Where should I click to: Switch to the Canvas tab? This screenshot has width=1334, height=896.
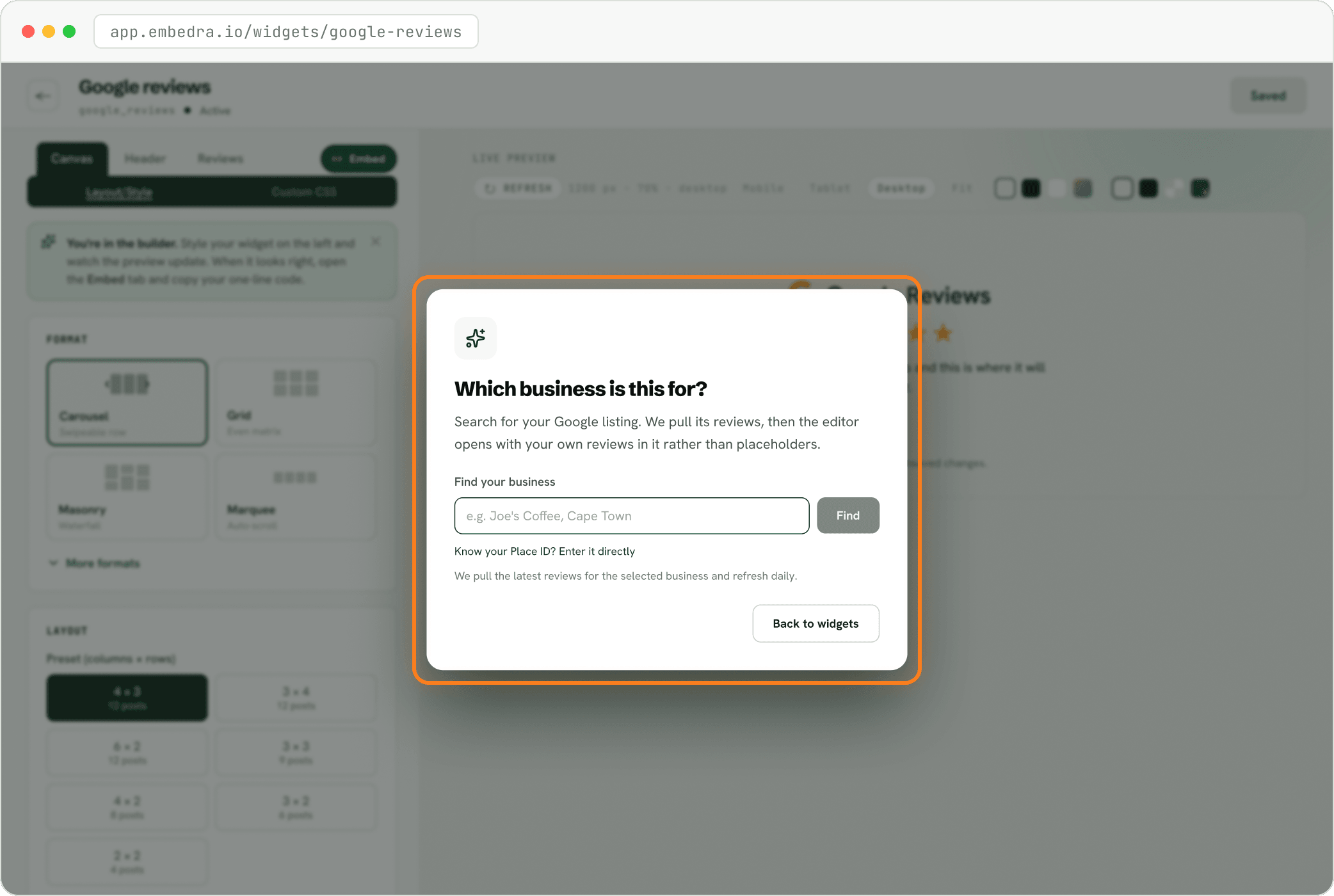pyautogui.click(x=72, y=159)
